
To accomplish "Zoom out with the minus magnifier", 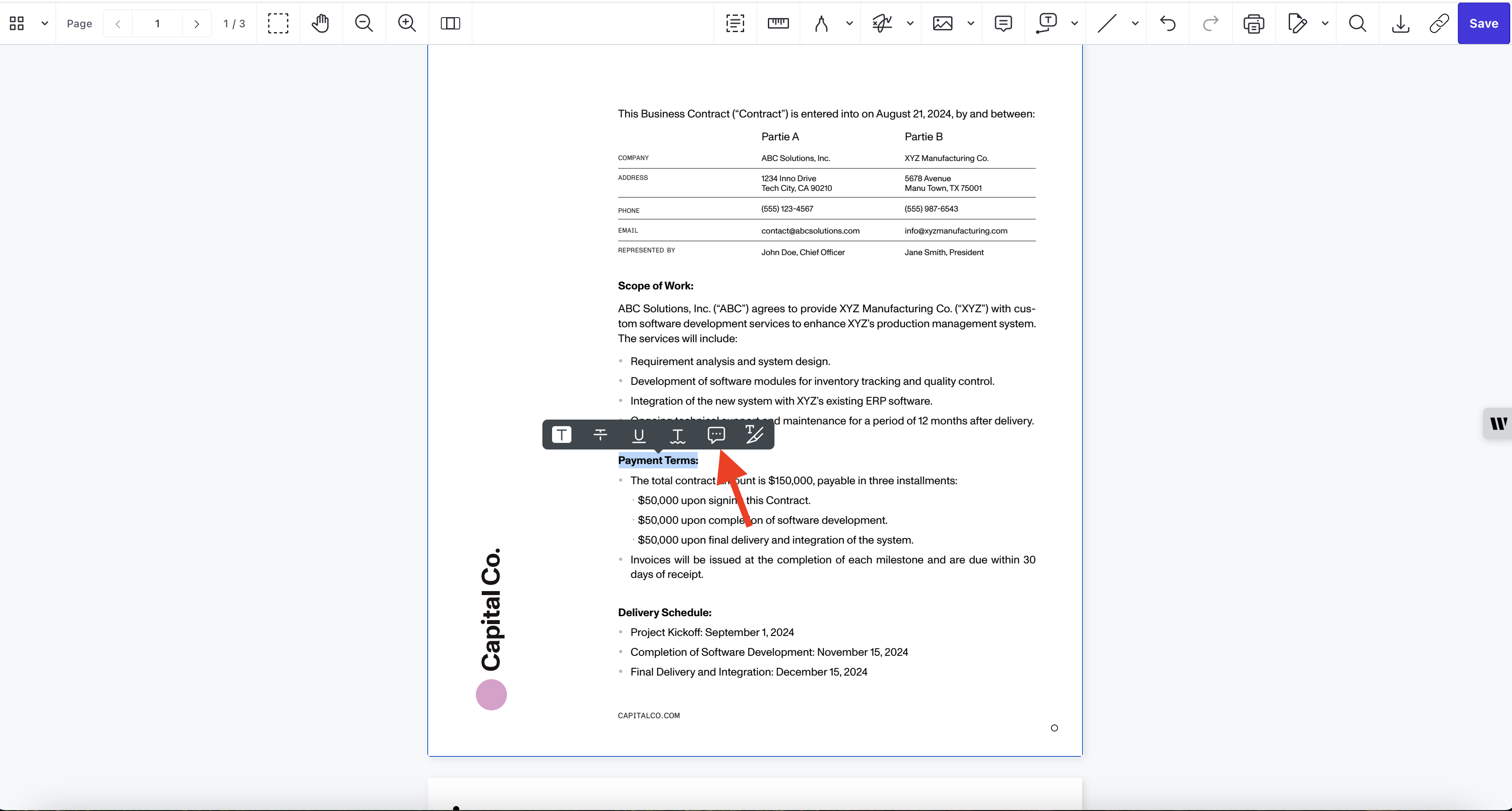I will tap(364, 23).
